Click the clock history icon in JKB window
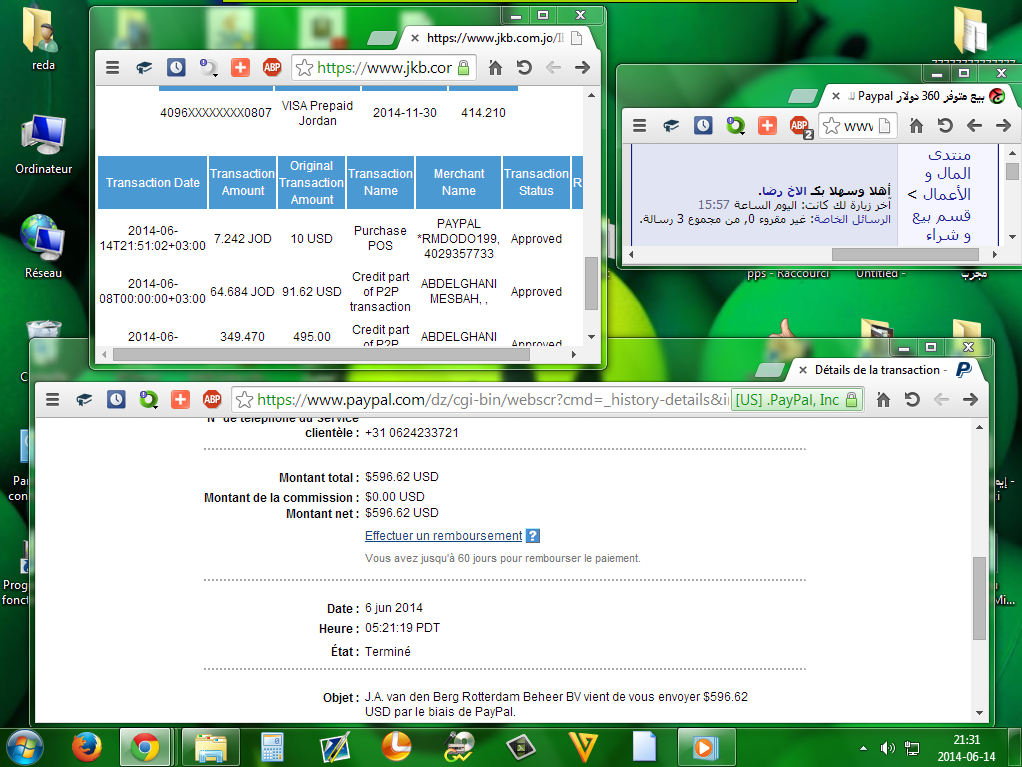This screenshot has height=767, width=1022. (x=176, y=67)
